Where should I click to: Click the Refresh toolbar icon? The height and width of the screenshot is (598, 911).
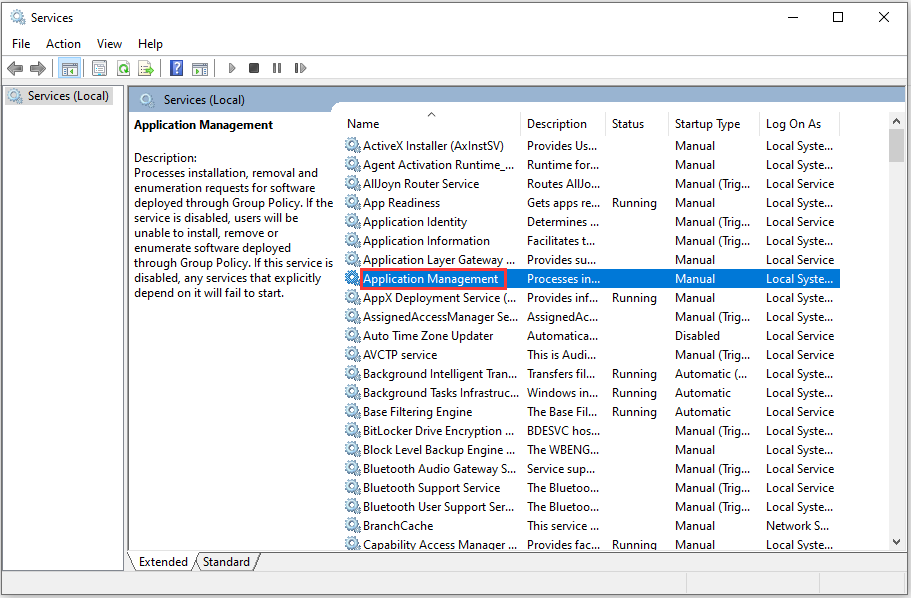pyautogui.click(x=123, y=69)
